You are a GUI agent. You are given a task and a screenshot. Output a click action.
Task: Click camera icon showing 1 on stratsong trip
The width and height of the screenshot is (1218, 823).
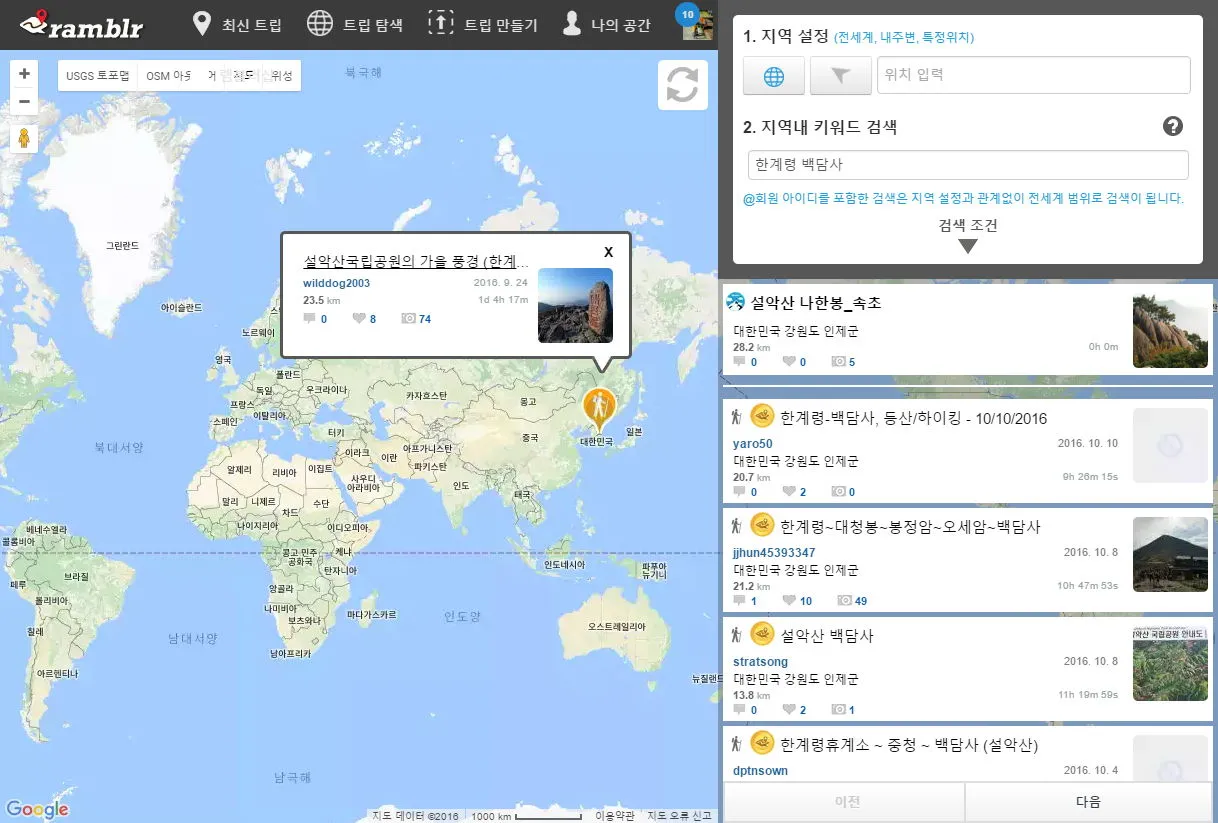838,709
